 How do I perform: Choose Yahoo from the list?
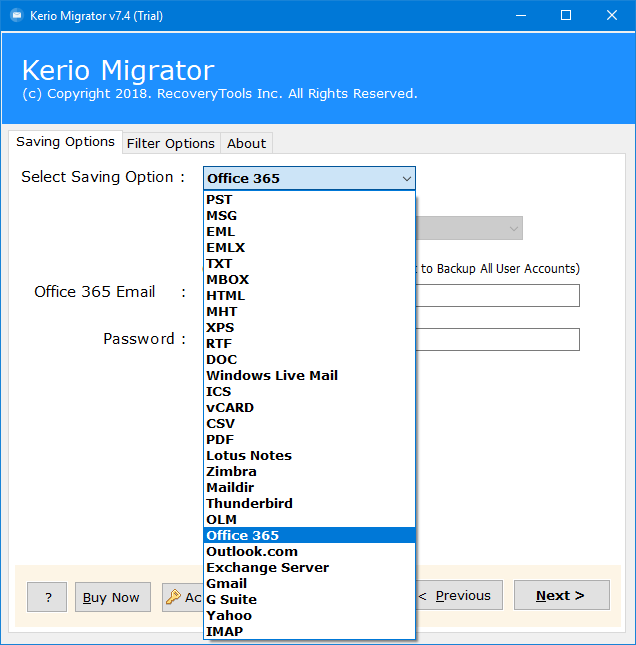[309, 616]
